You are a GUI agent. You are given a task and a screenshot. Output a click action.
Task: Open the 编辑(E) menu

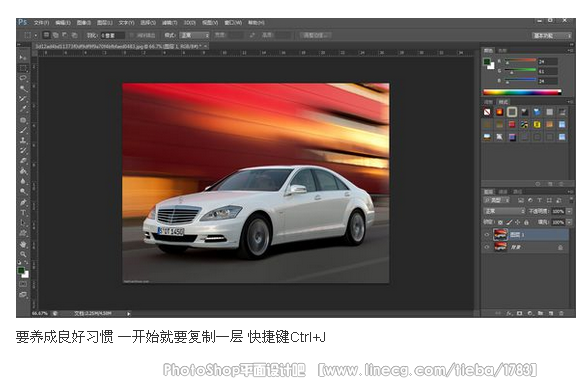[63, 23]
